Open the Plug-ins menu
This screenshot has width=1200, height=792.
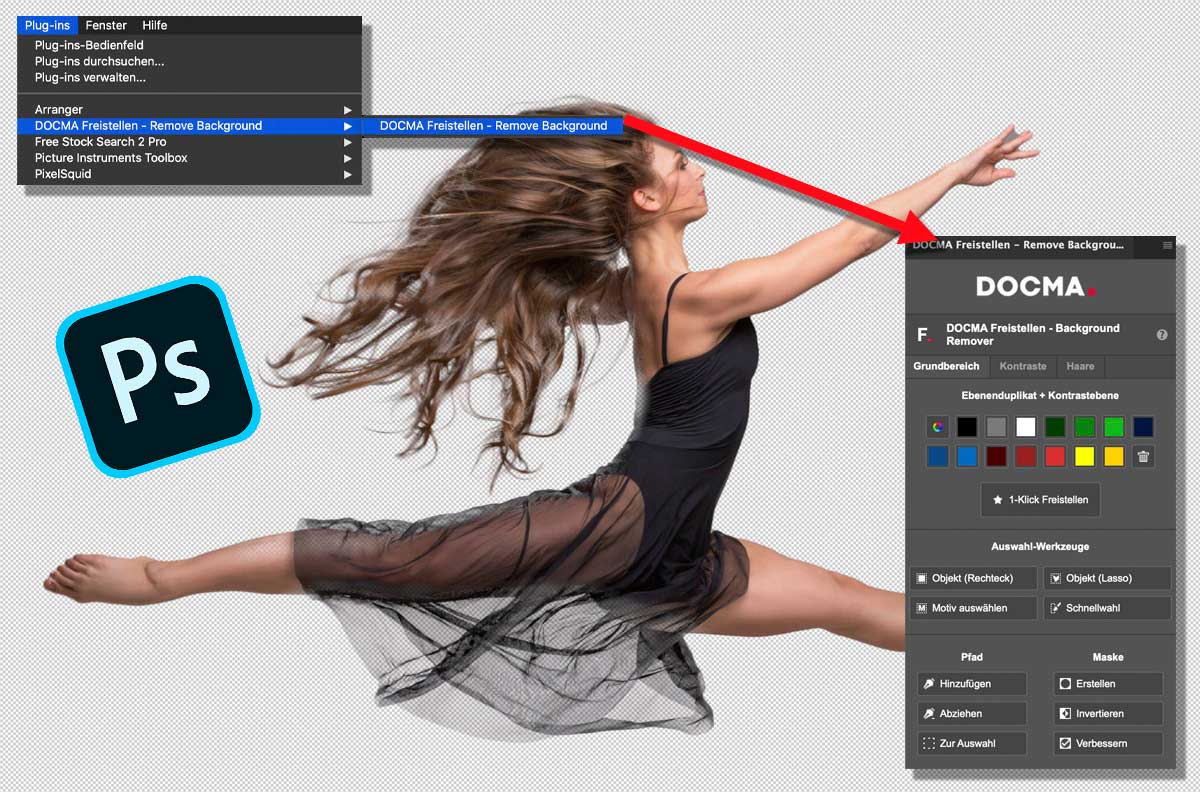point(47,25)
